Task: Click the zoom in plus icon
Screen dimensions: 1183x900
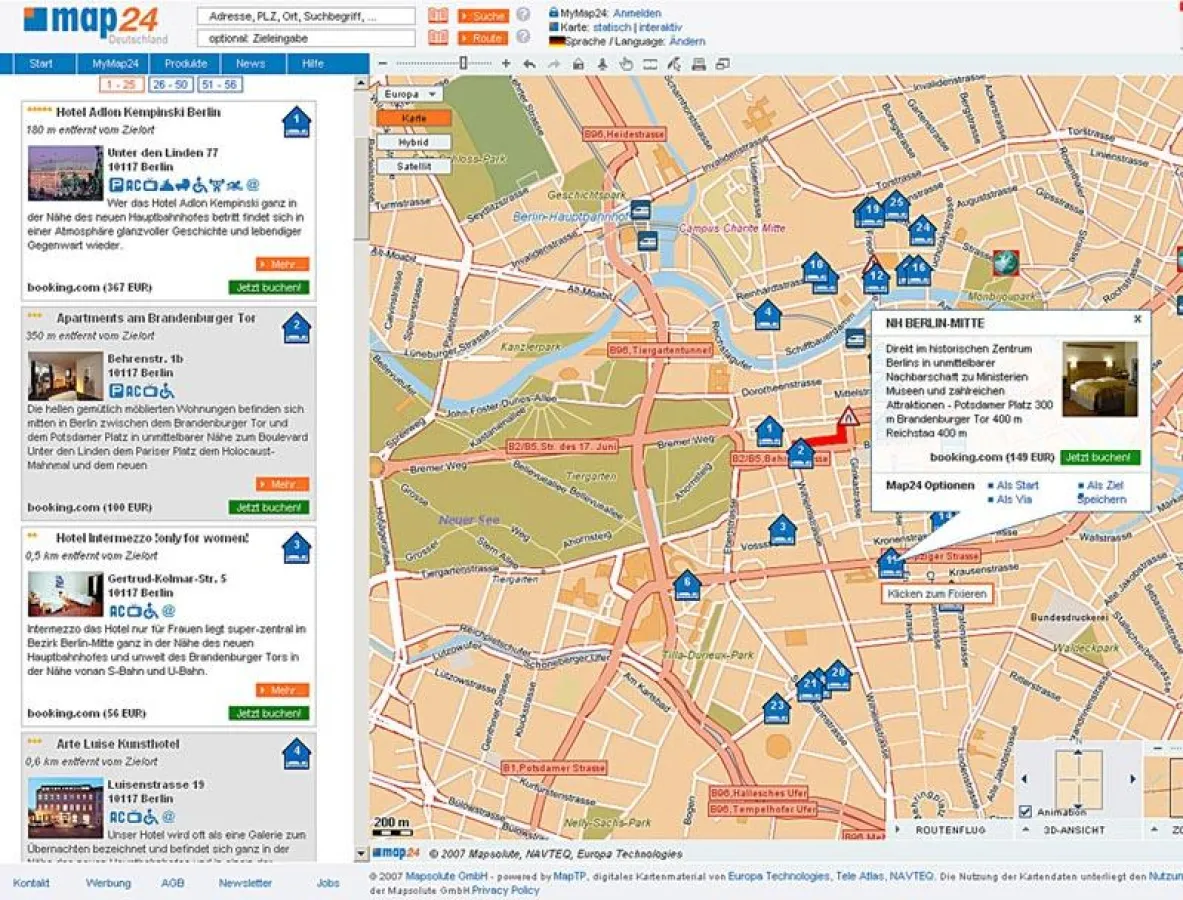Action: tap(506, 64)
